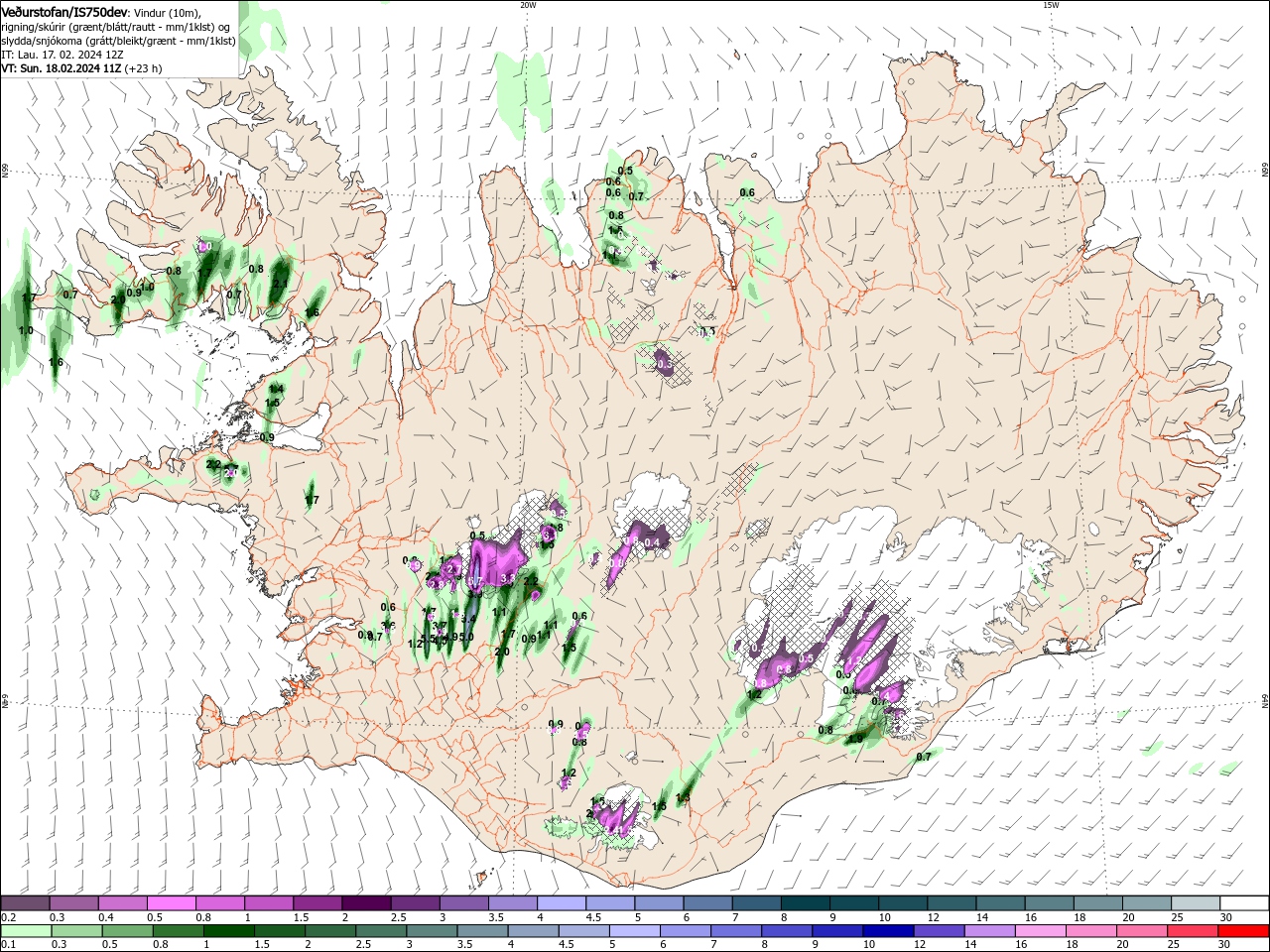
Task: Click the '10' label in the rain legend row
Action: tap(869, 945)
